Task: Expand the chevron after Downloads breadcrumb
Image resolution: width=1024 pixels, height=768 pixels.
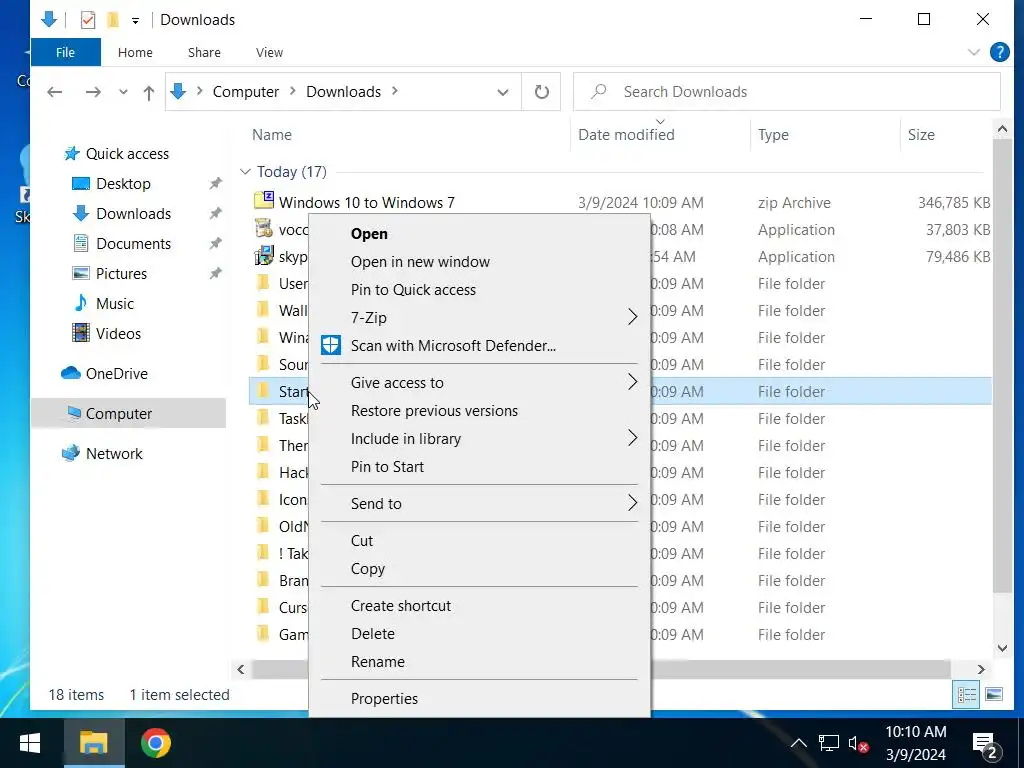Action: coord(394,91)
